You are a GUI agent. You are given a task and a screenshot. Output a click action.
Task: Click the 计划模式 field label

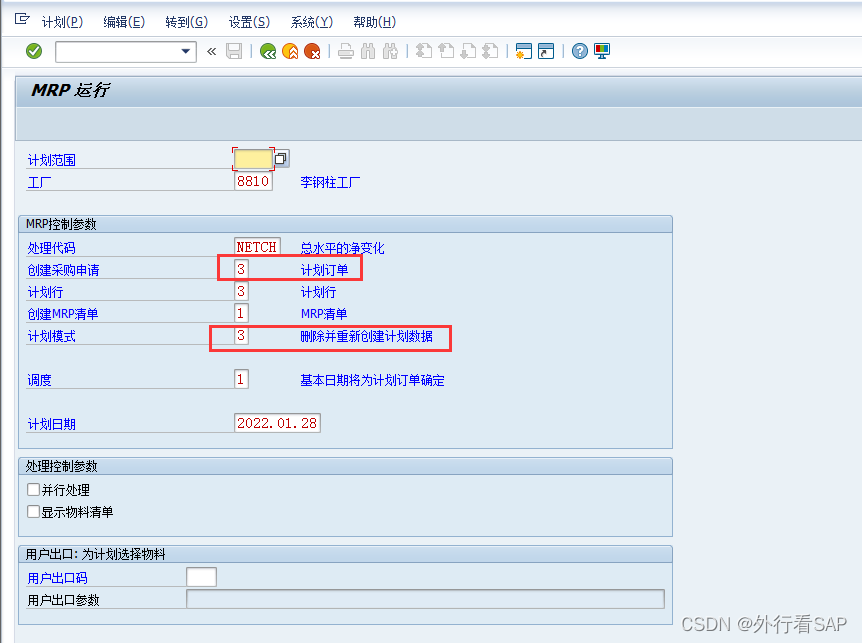52,336
